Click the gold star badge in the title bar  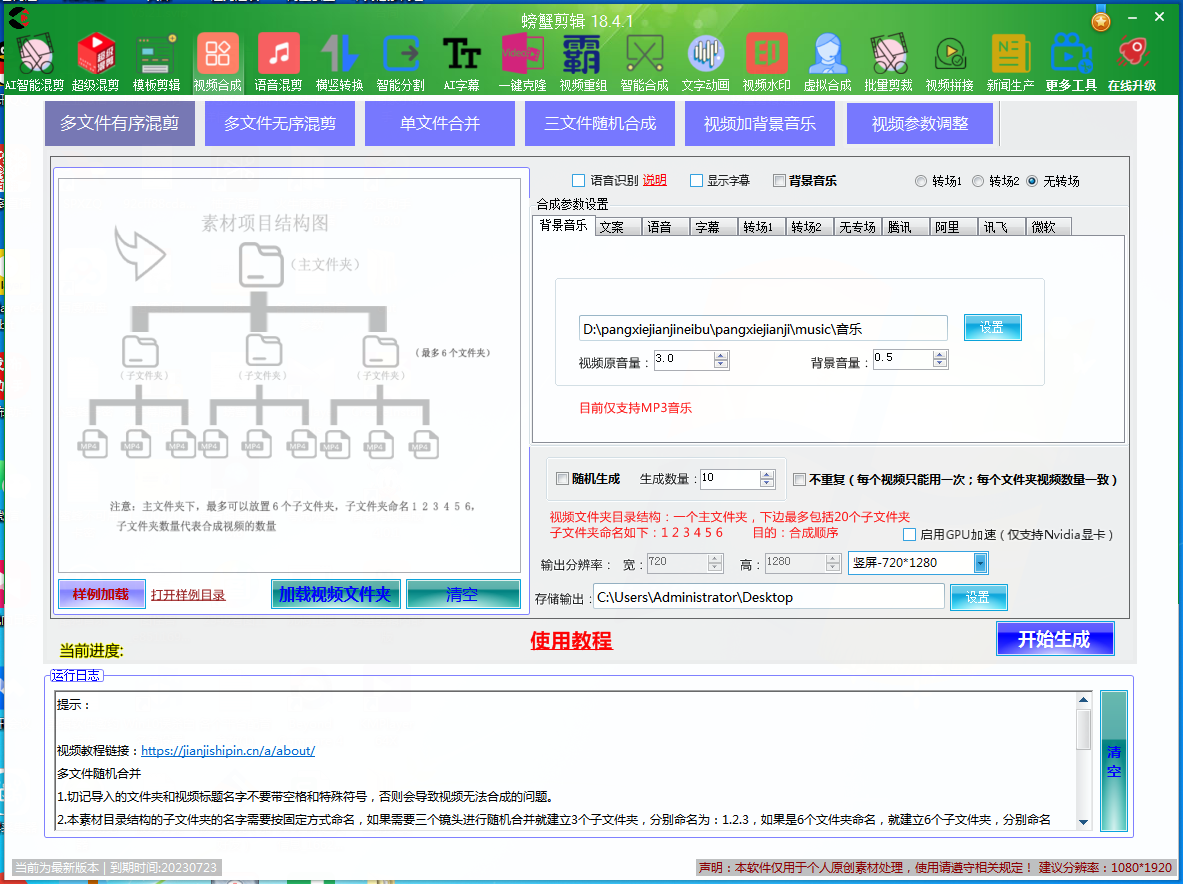coord(1101,21)
